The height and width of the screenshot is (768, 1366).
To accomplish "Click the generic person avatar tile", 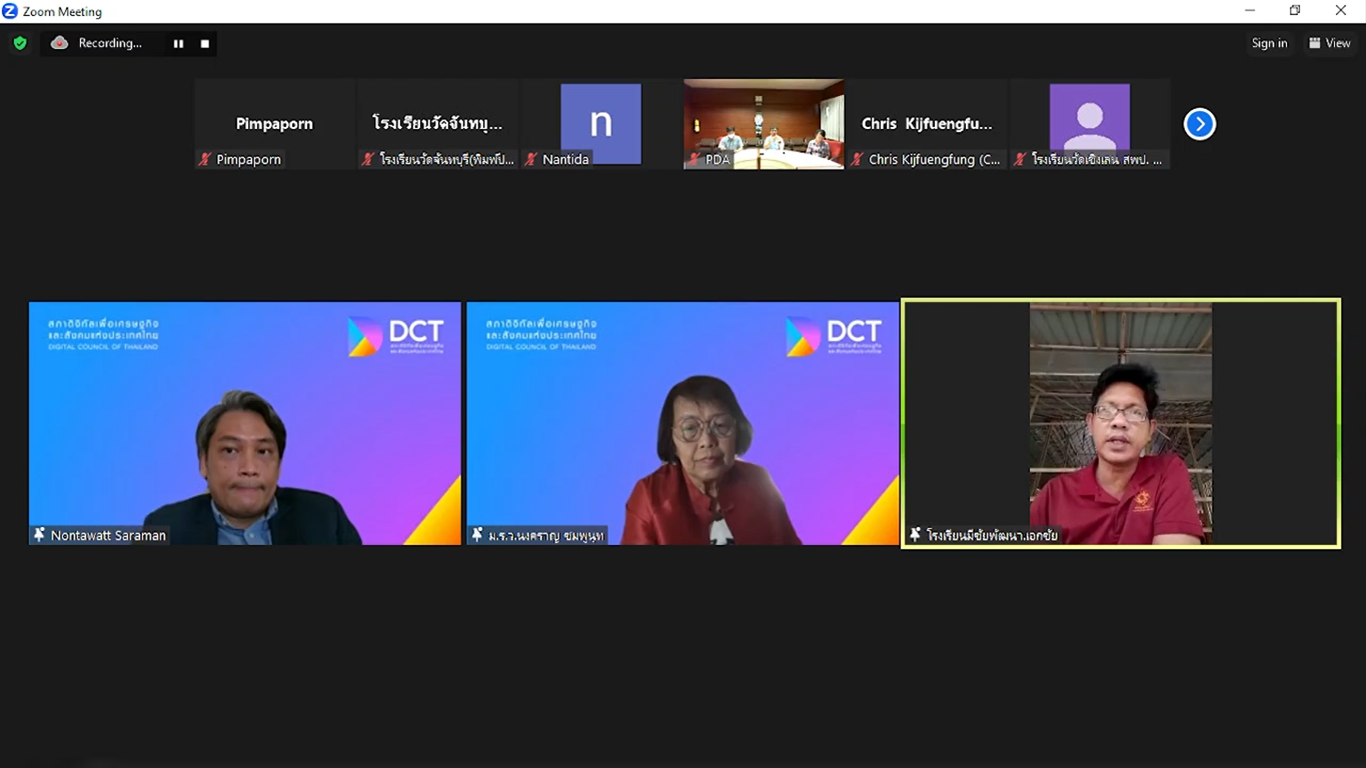I will (x=1089, y=118).
